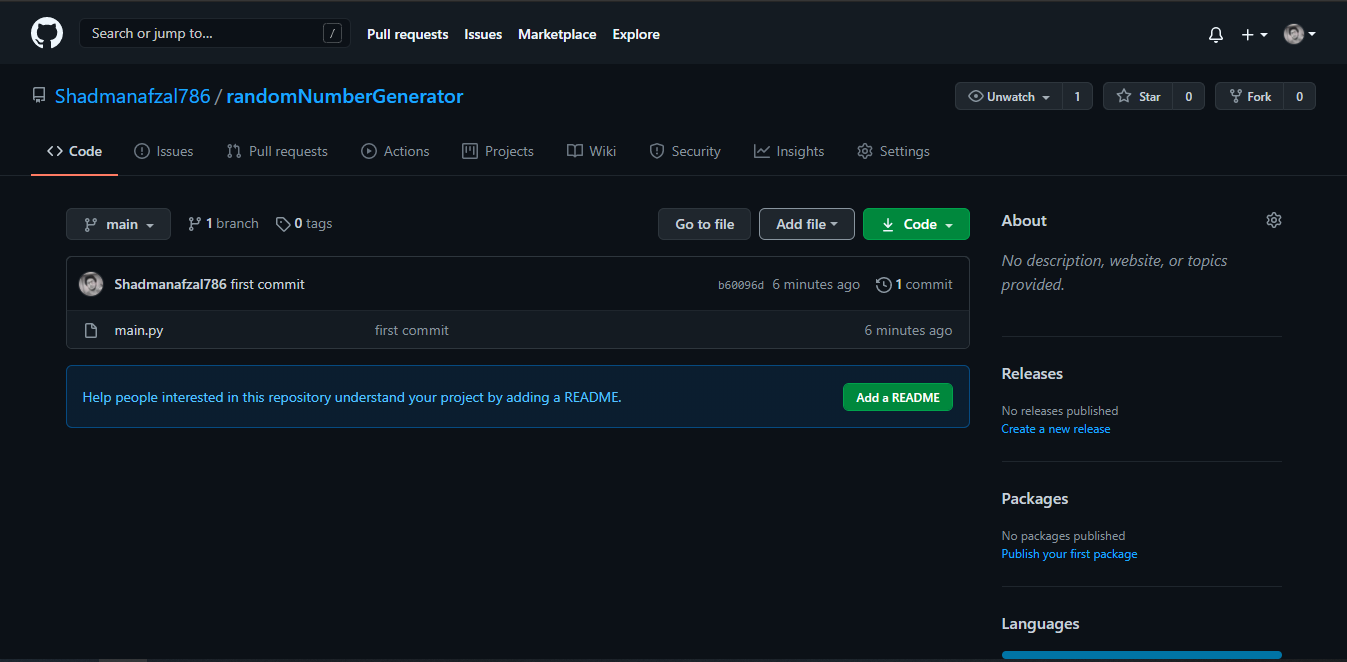Viewport: 1347px width, 662px height.
Task: Click the About settings gear icon
Action: click(x=1273, y=220)
